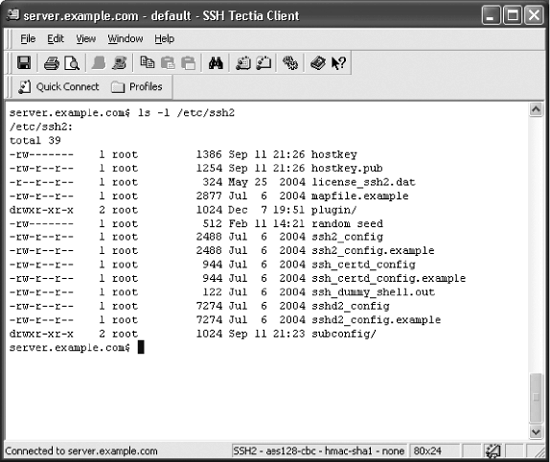
Task: Click the scroll down arrow
Action: 536,432
